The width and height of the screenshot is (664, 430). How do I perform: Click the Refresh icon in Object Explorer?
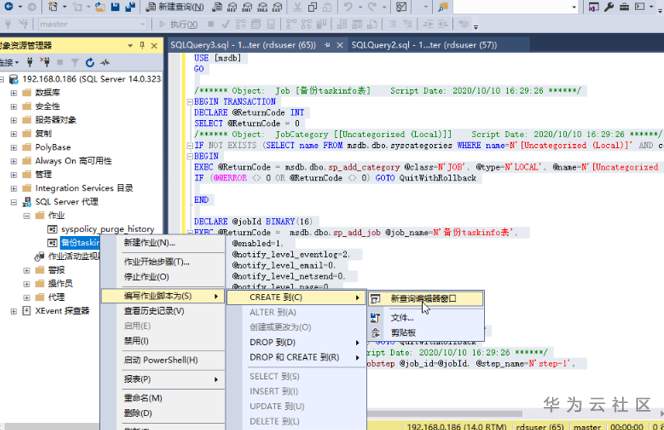90,63
